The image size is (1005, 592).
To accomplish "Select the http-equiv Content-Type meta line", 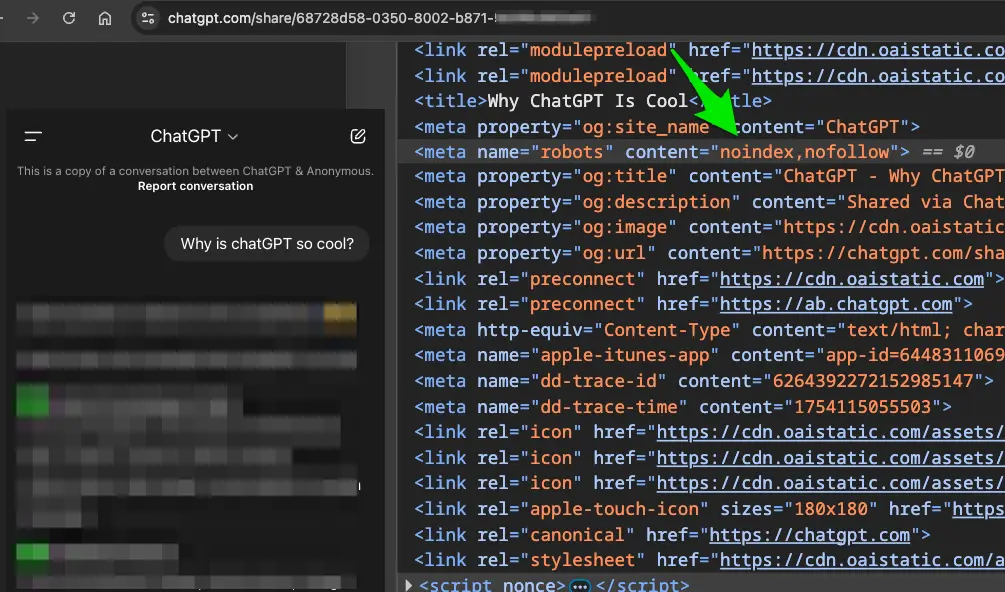I will coord(709,330).
